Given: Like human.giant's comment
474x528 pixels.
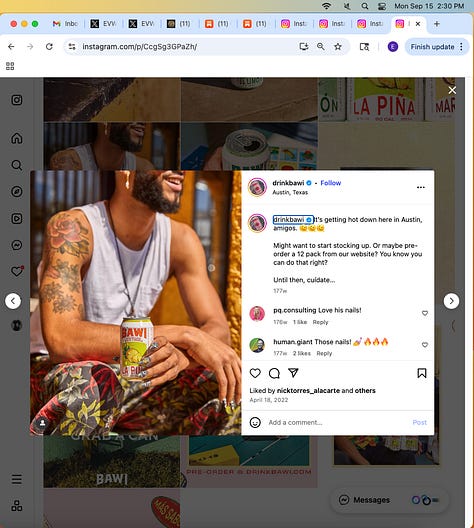Looking at the screenshot, I should tap(425, 345).
